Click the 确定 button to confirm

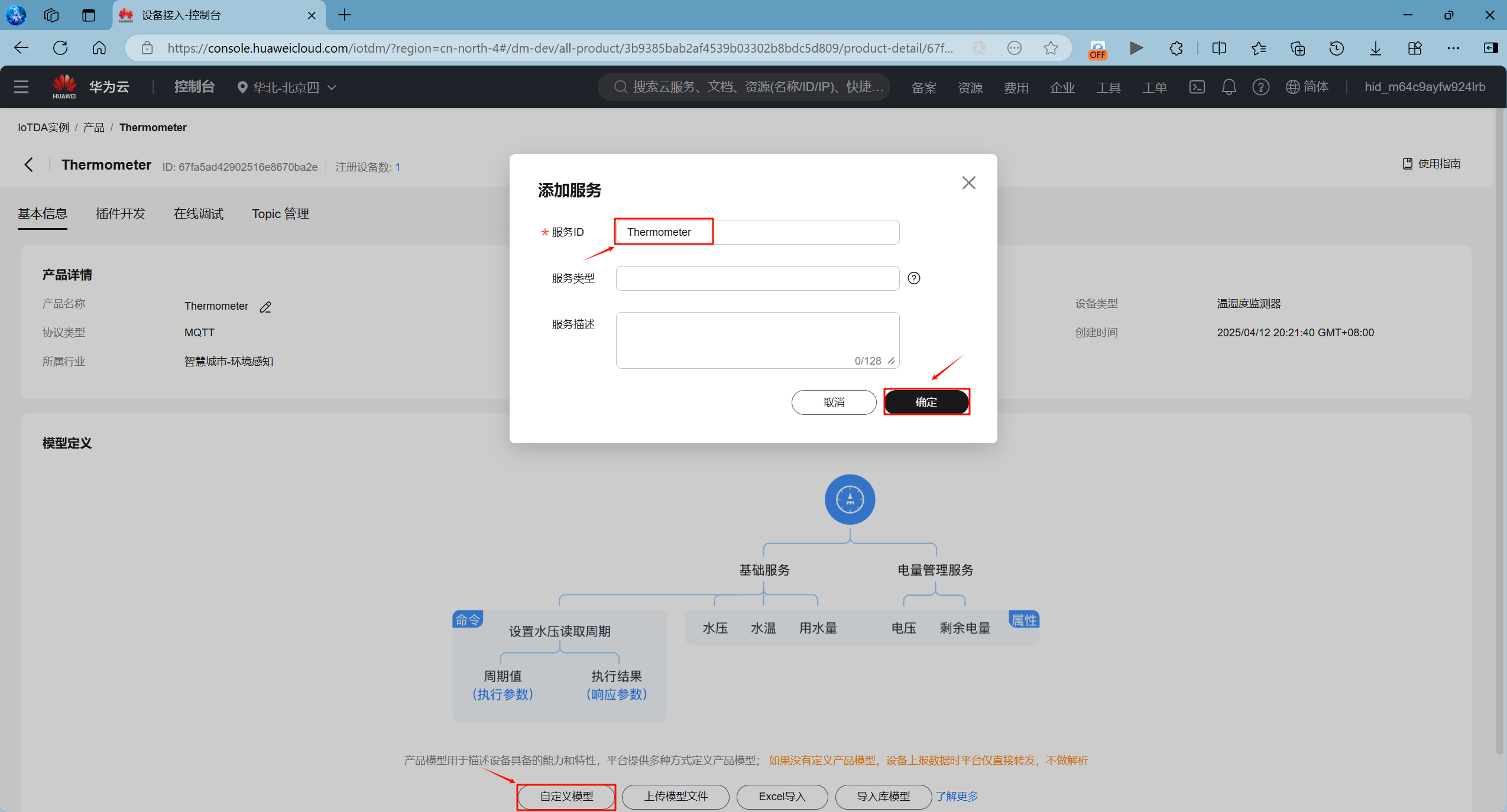925,402
